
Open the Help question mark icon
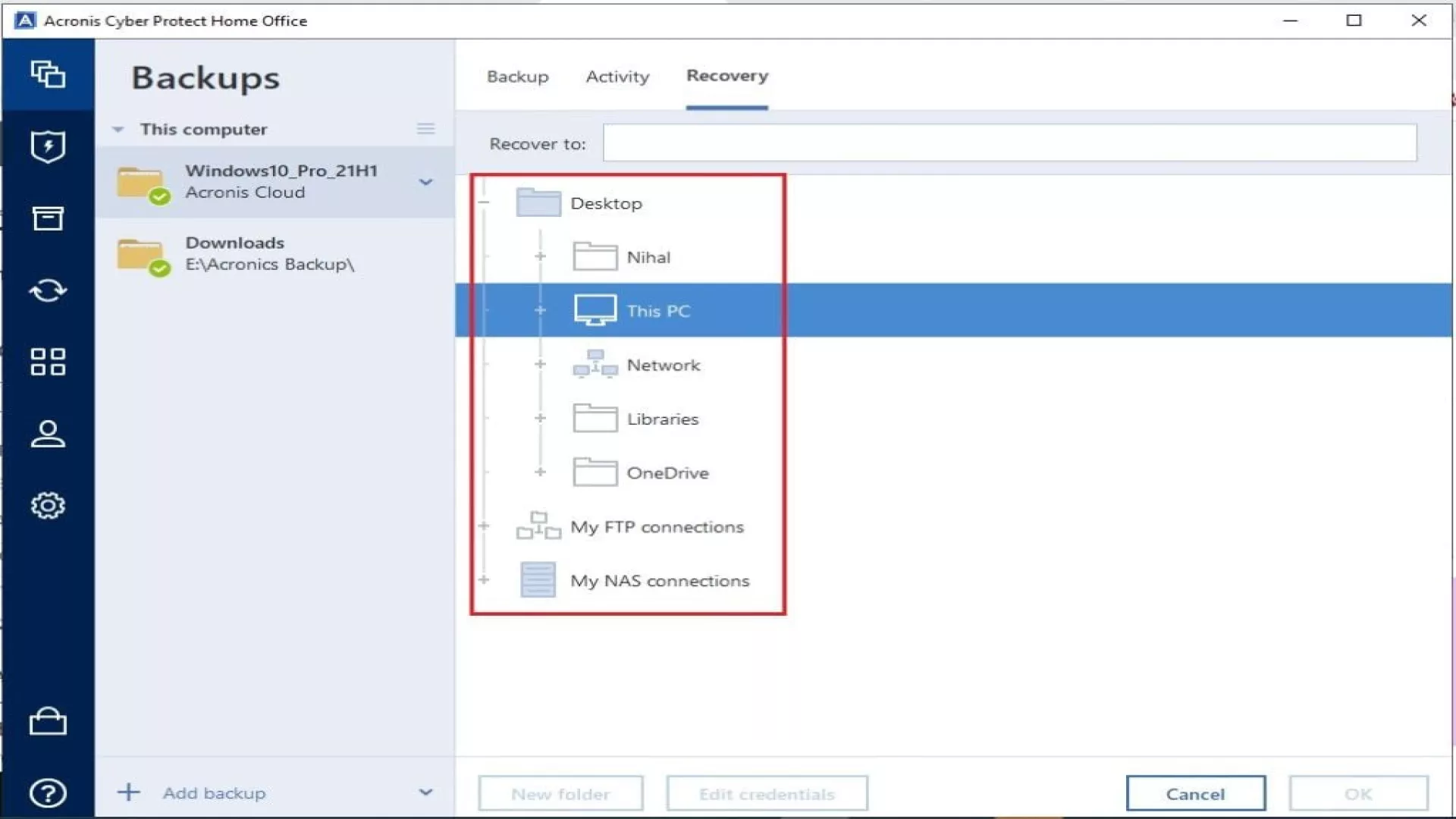point(48,793)
